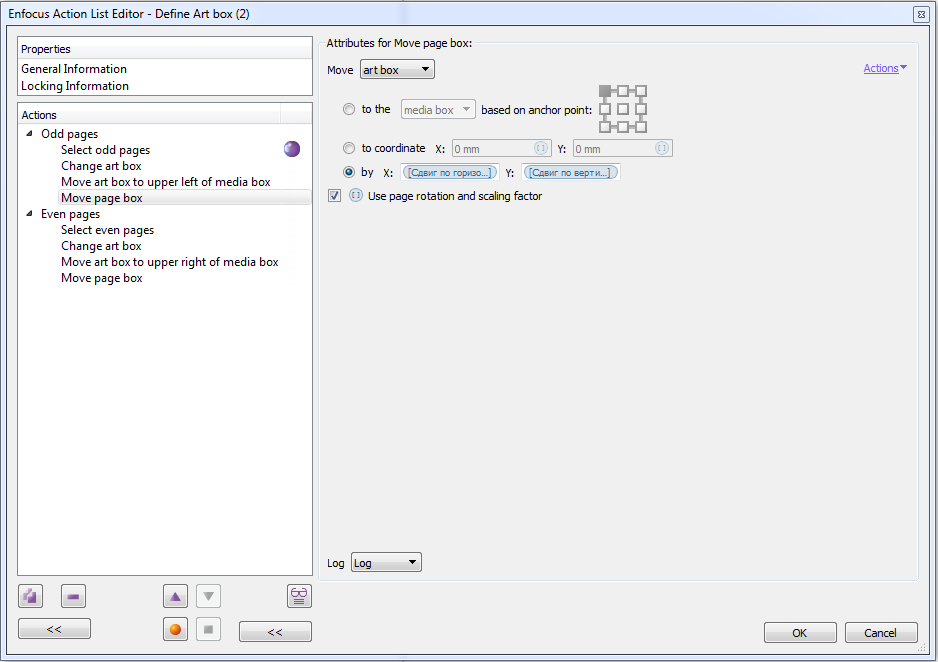Click the Cancel button
The image size is (938, 662).
(x=881, y=633)
